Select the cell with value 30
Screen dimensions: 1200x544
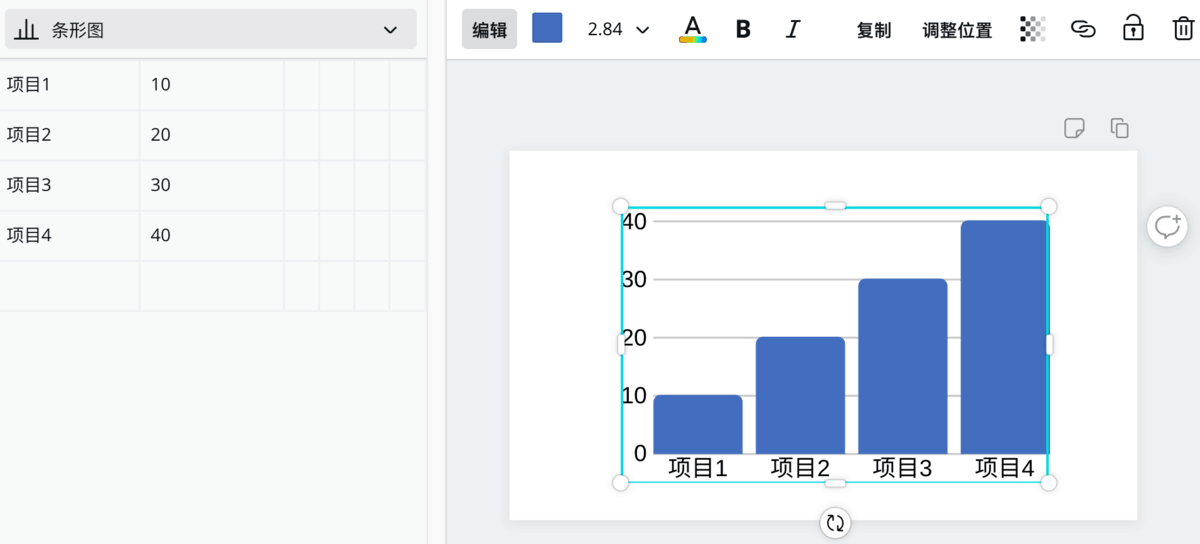pos(212,185)
